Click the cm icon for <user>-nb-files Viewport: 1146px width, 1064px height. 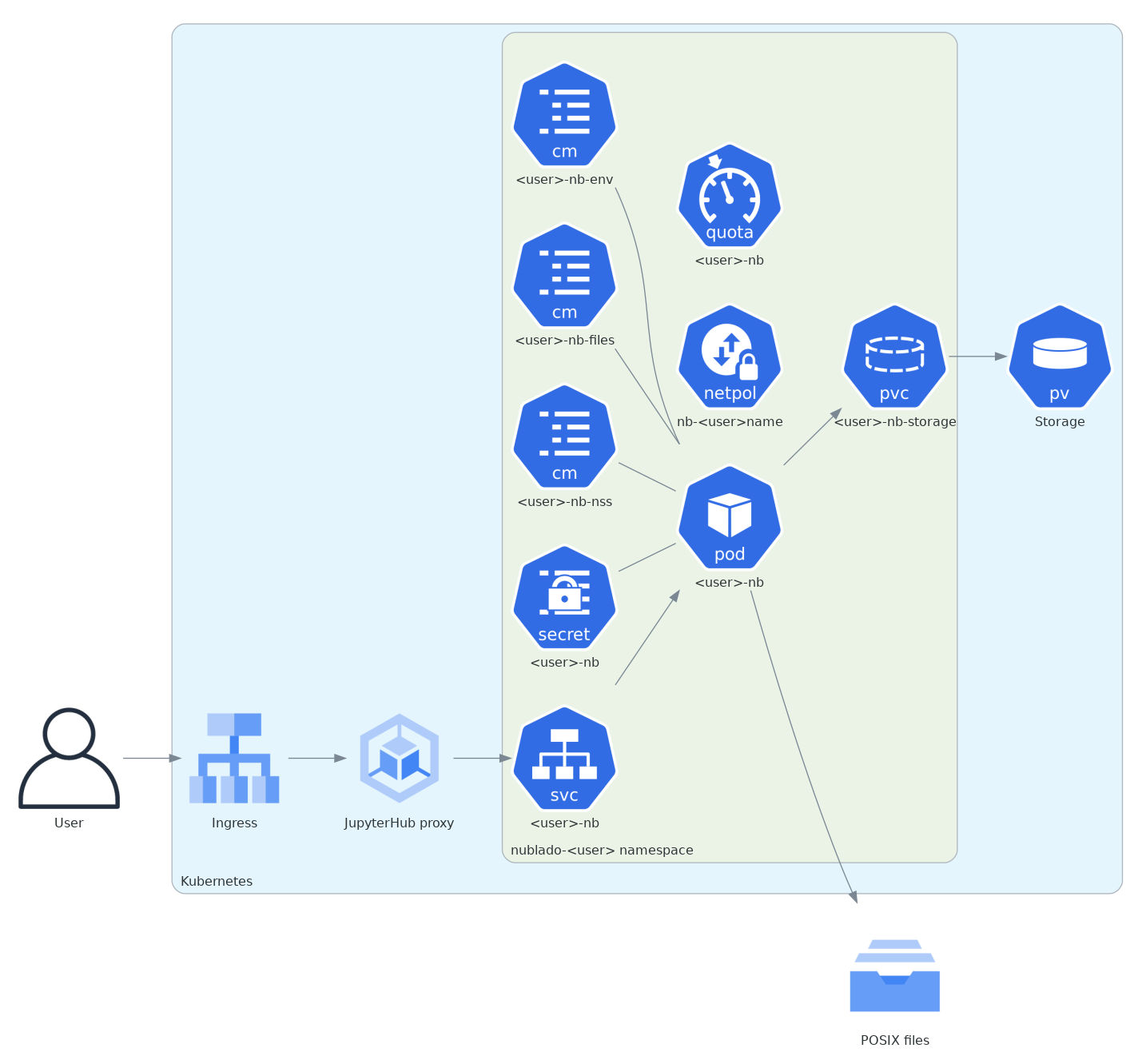564,275
